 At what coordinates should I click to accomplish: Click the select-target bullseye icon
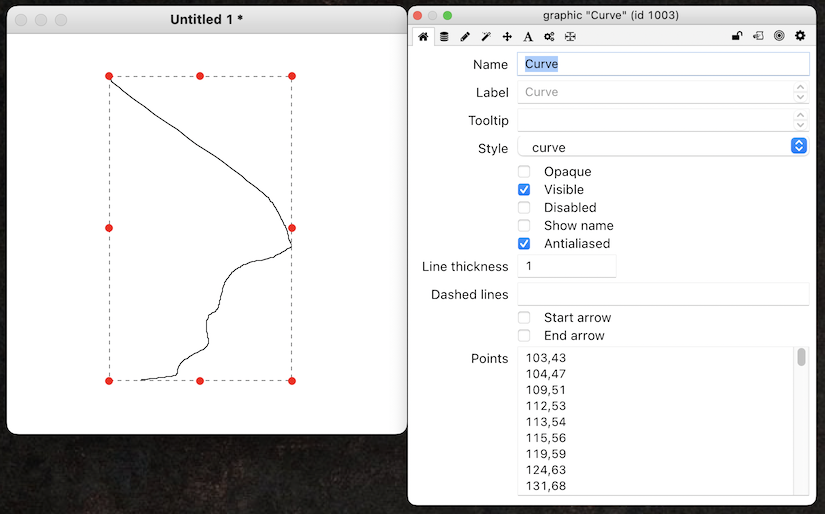click(779, 36)
